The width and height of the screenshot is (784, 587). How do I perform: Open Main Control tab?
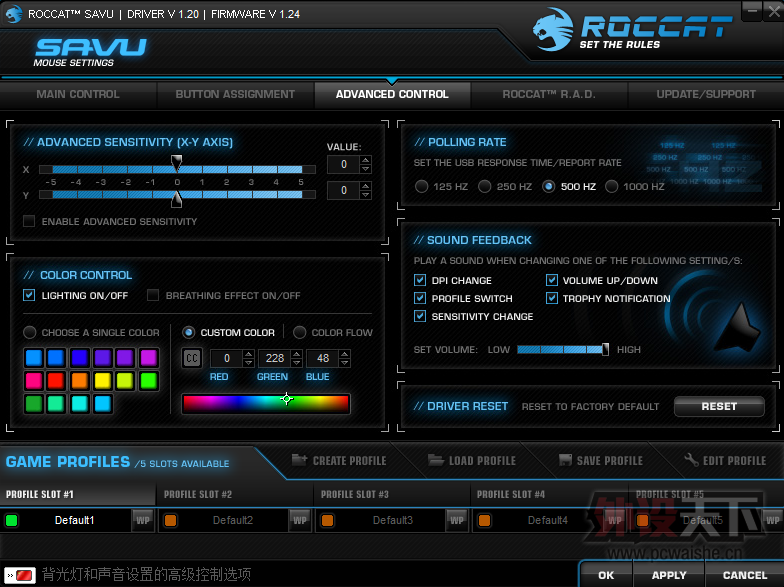click(78, 94)
